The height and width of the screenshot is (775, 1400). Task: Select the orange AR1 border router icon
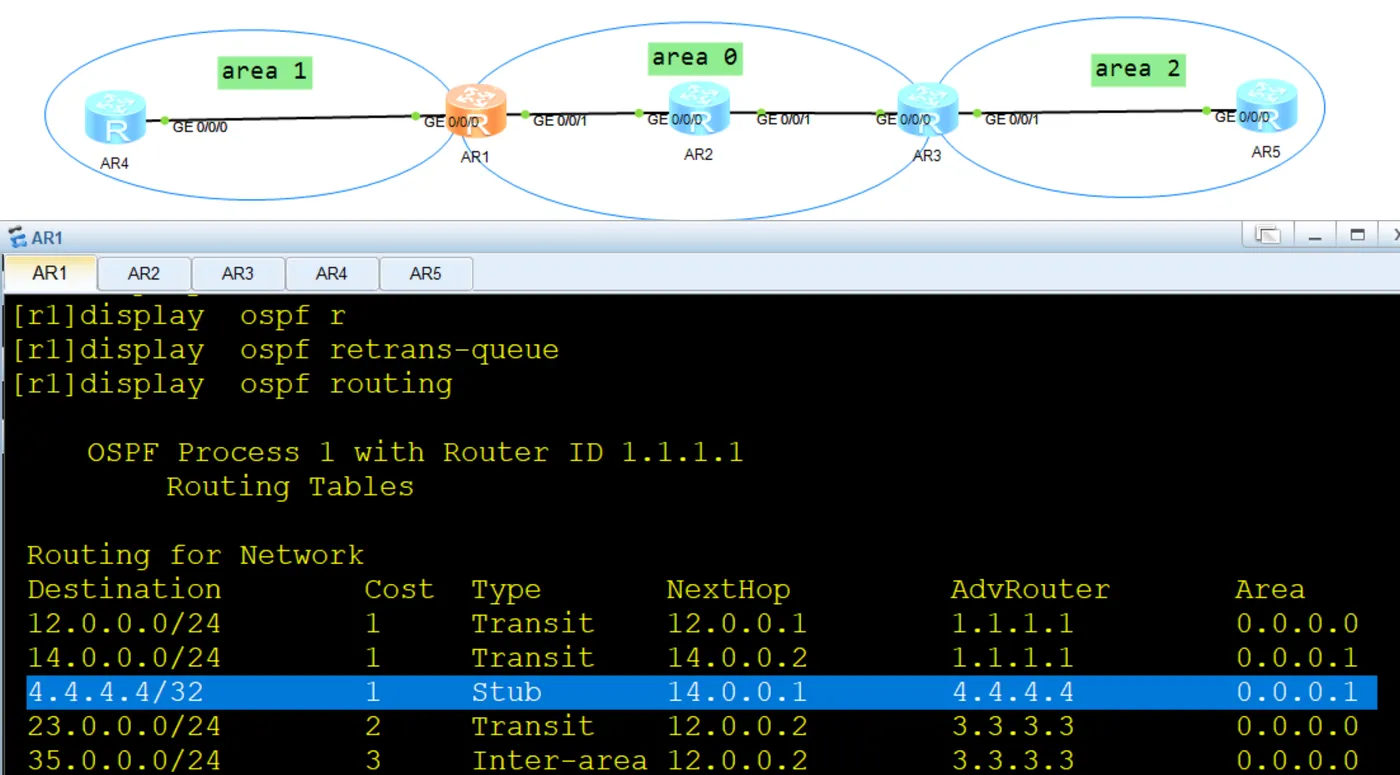474,108
